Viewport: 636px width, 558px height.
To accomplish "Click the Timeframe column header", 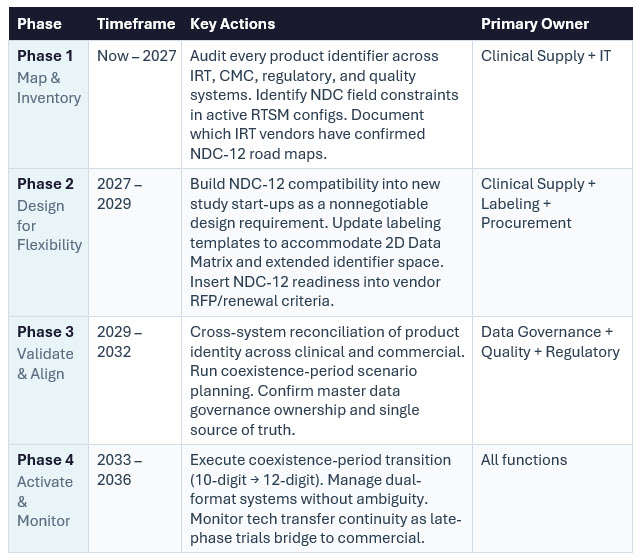I will pos(134,23).
